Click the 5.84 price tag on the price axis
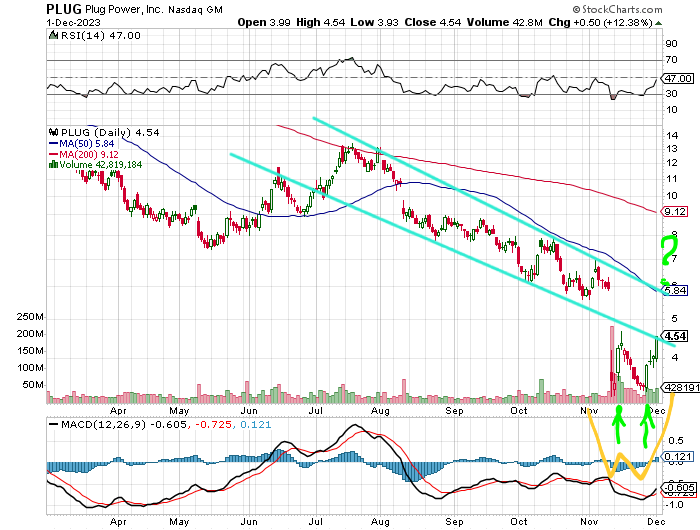Screen dimensions: 700x530 point(675,291)
